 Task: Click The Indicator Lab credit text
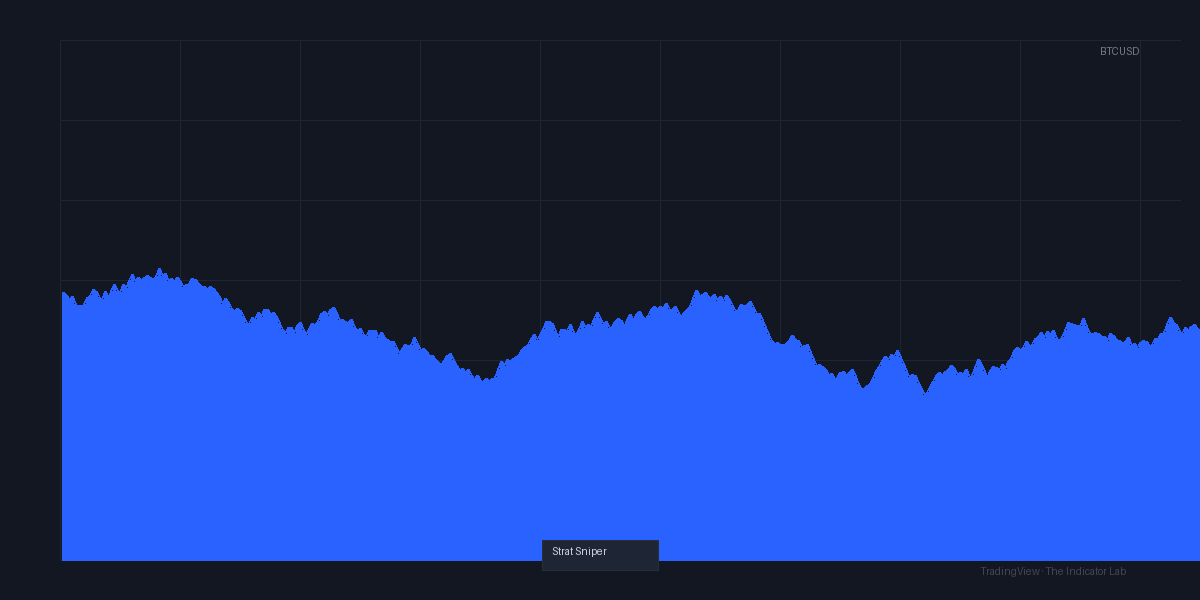point(1085,571)
